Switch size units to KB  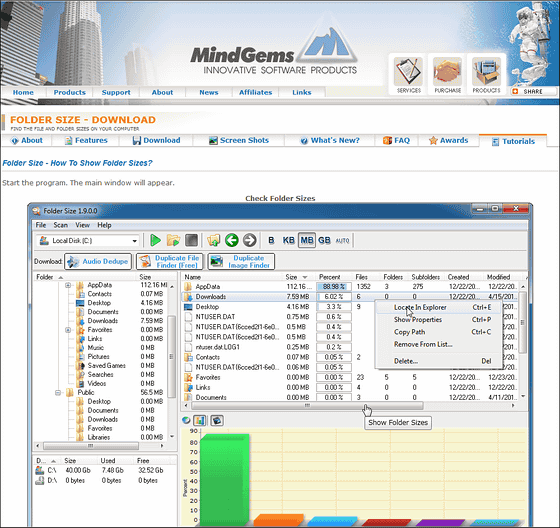[x=289, y=240]
